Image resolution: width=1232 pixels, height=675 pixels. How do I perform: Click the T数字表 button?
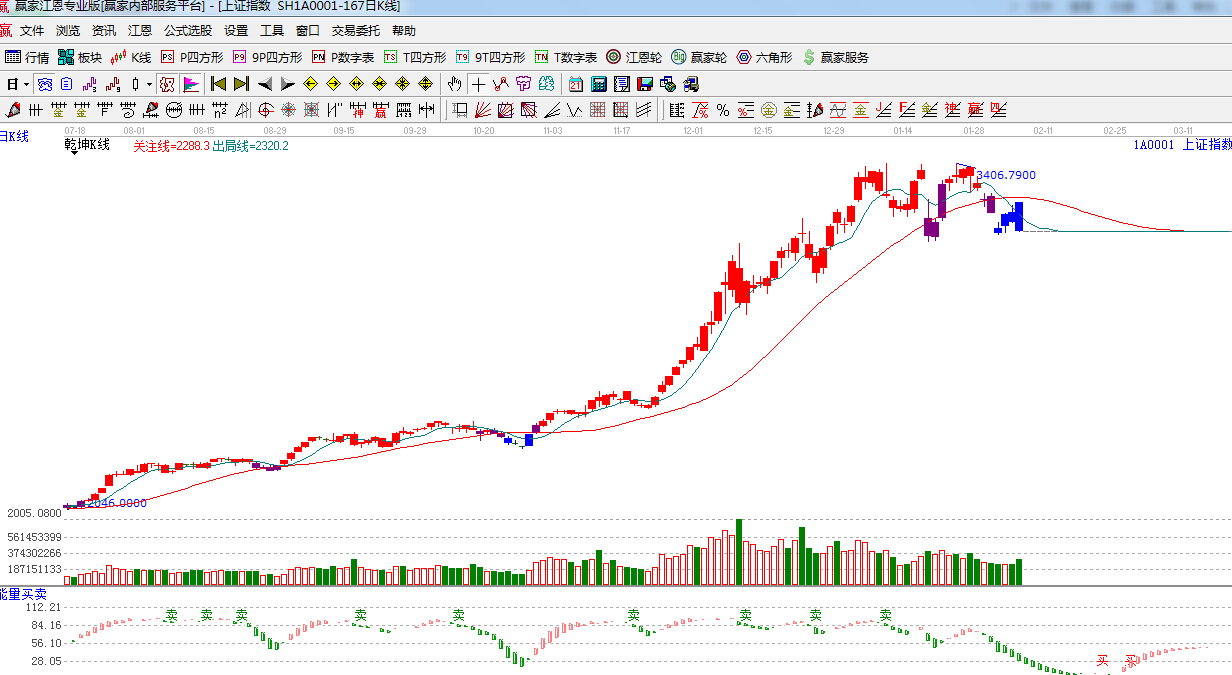(x=566, y=58)
